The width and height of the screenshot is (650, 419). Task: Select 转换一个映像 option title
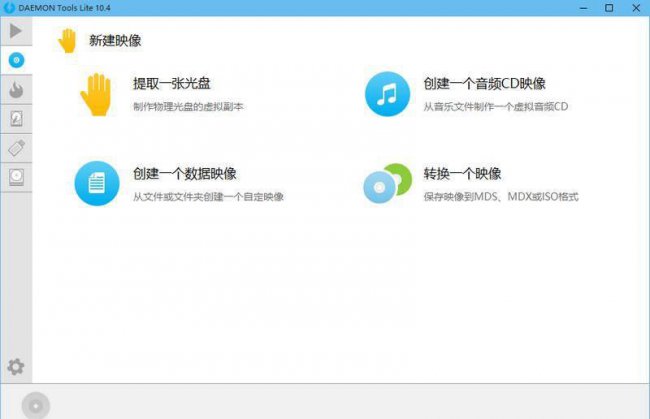[462, 173]
